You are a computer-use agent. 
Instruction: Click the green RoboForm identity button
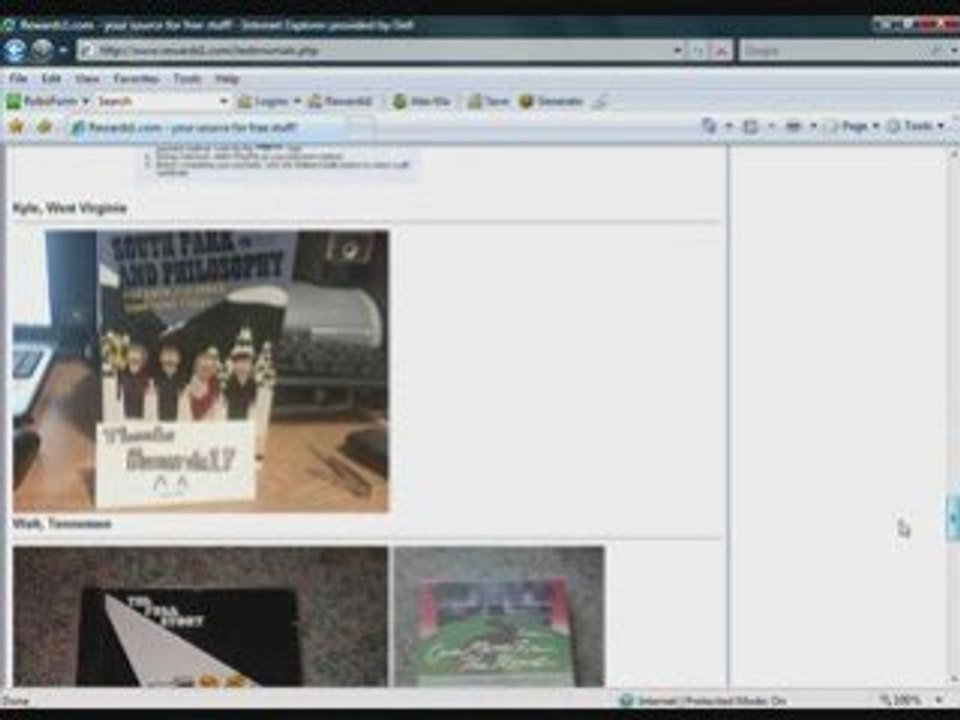coord(421,102)
